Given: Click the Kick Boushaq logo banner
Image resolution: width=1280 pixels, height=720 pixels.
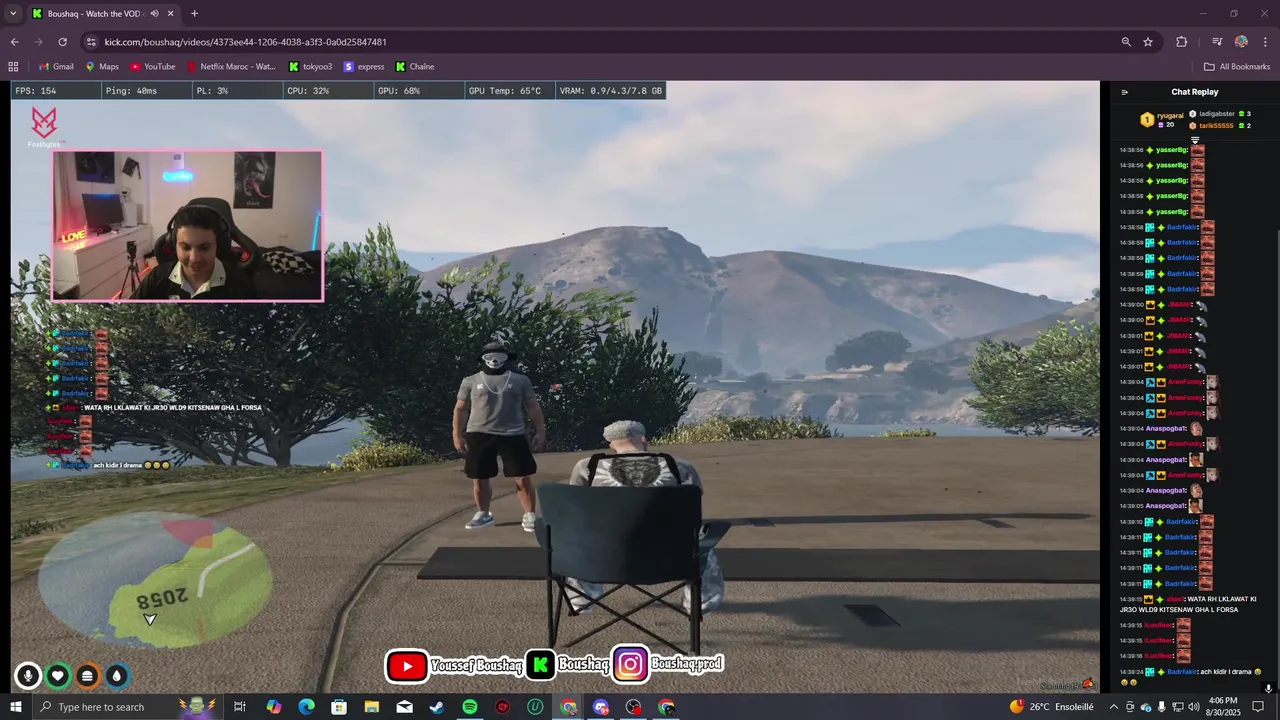Looking at the screenshot, I should point(567,665).
